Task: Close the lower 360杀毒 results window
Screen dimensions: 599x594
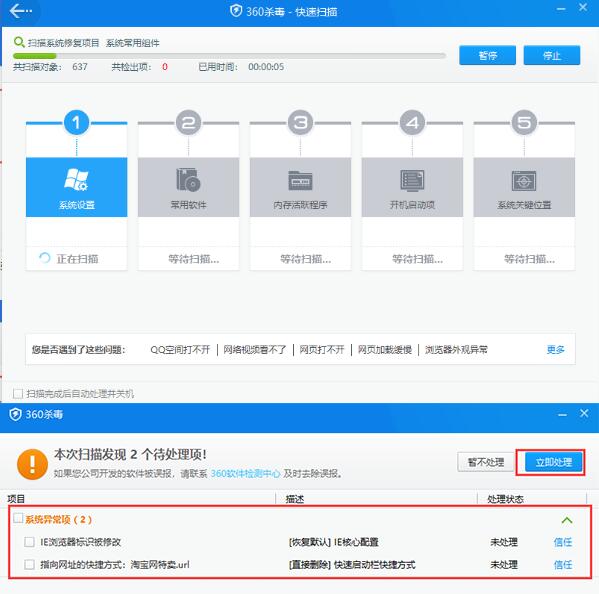Action: [x=584, y=413]
